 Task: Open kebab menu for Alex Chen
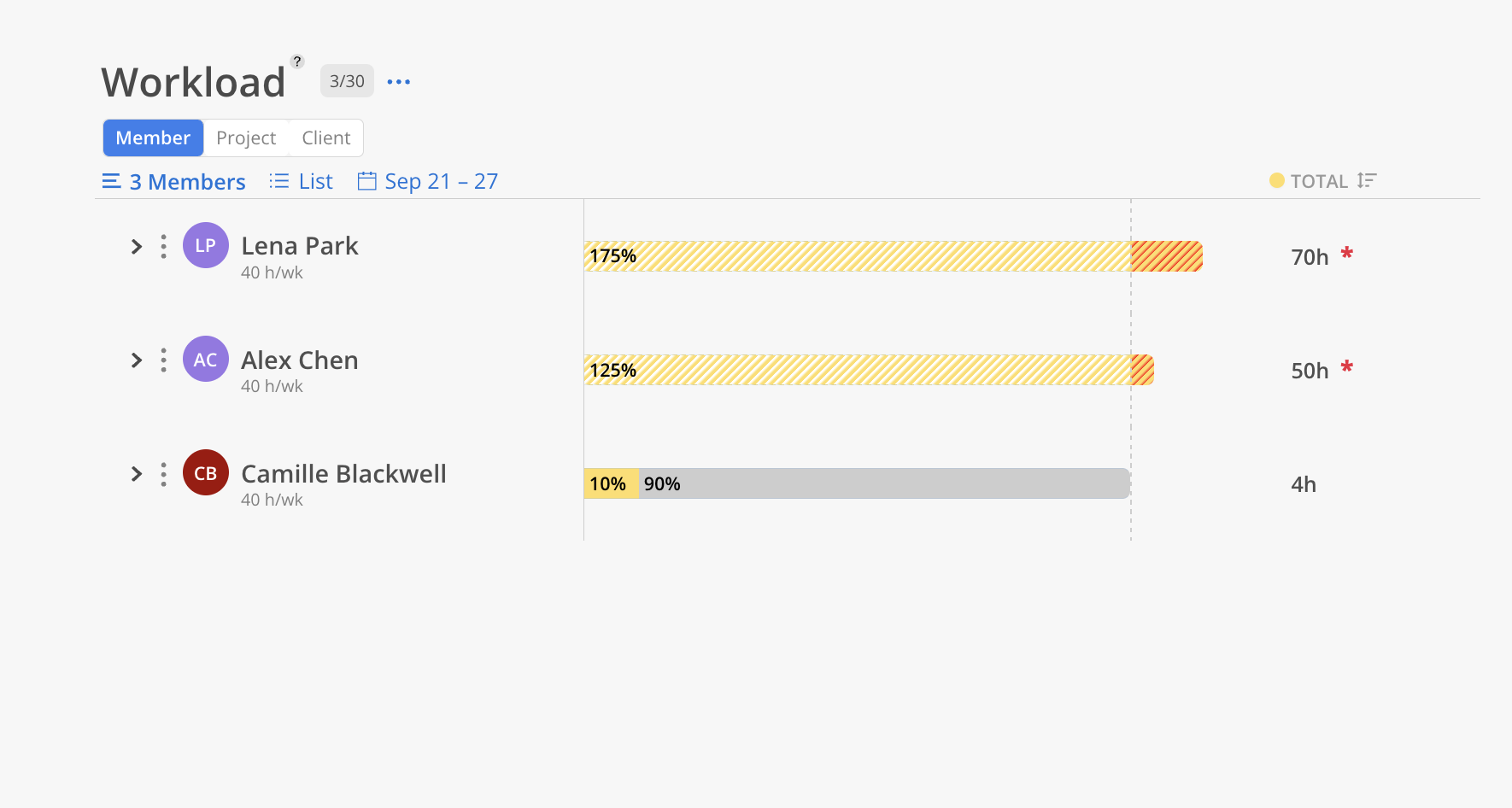(163, 360)
